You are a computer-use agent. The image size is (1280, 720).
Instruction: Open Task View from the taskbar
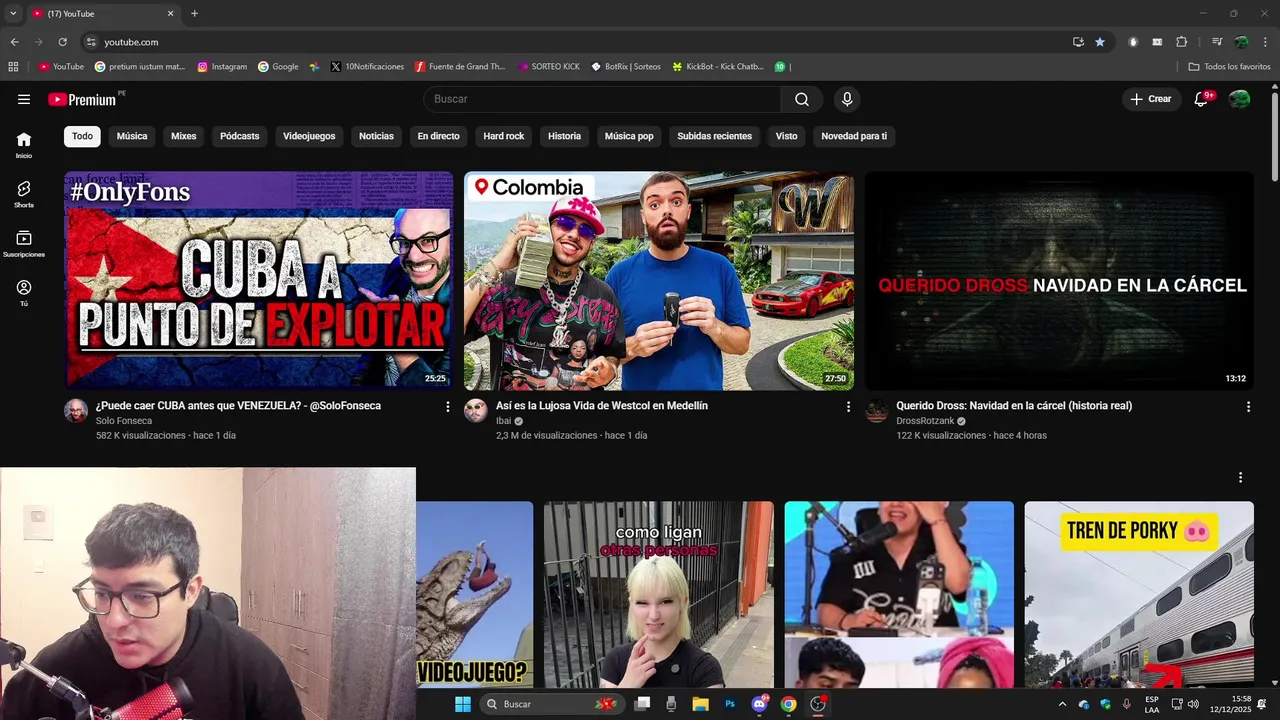tap(643, 704)
